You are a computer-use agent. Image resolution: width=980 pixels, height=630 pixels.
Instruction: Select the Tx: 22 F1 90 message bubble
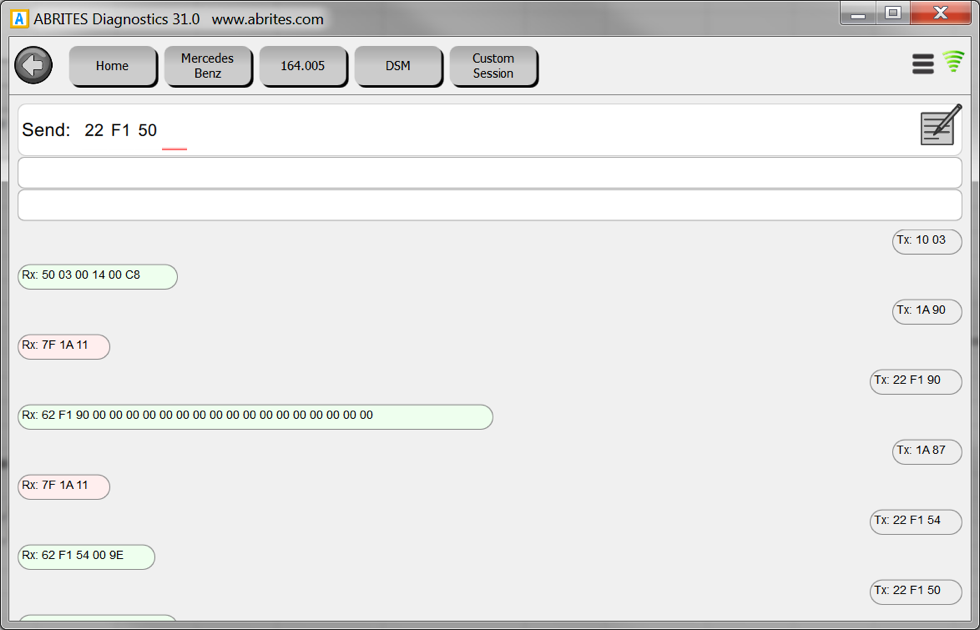click(x=916, y=381)
